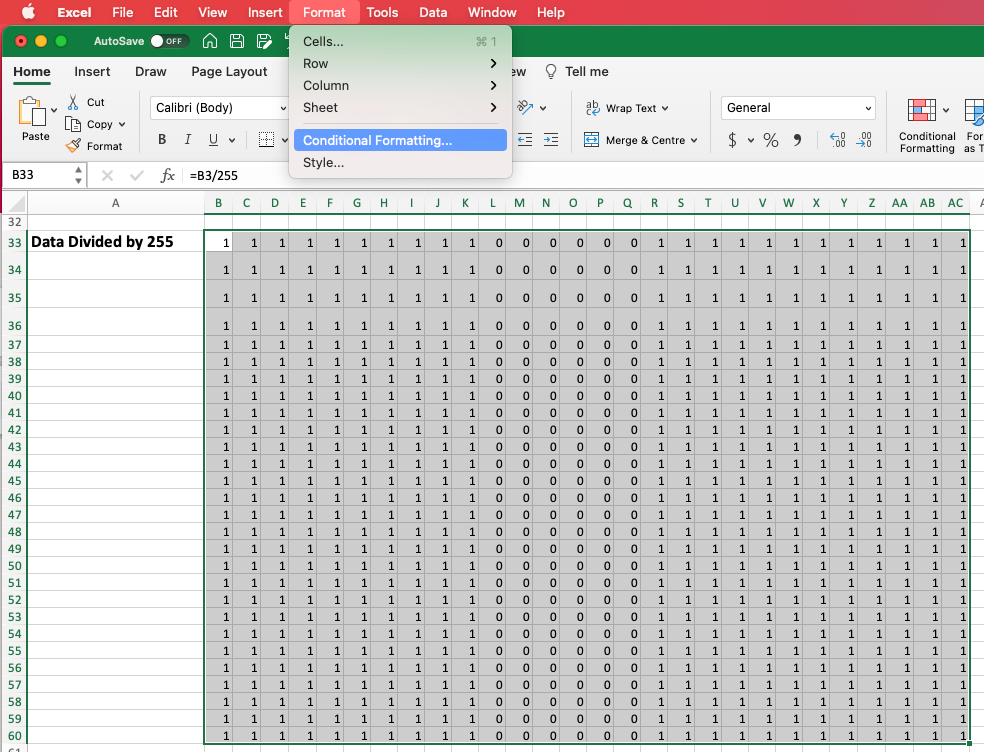984x752 pixels.
Task: Choose Conditional Formatting... in Format menu
Action: [x=400, y=140]
